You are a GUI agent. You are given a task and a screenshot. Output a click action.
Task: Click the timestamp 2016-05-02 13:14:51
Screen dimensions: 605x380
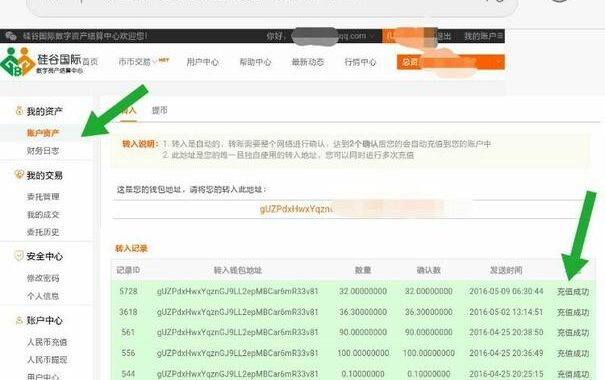pyautogui.click(x=506, y=312)
